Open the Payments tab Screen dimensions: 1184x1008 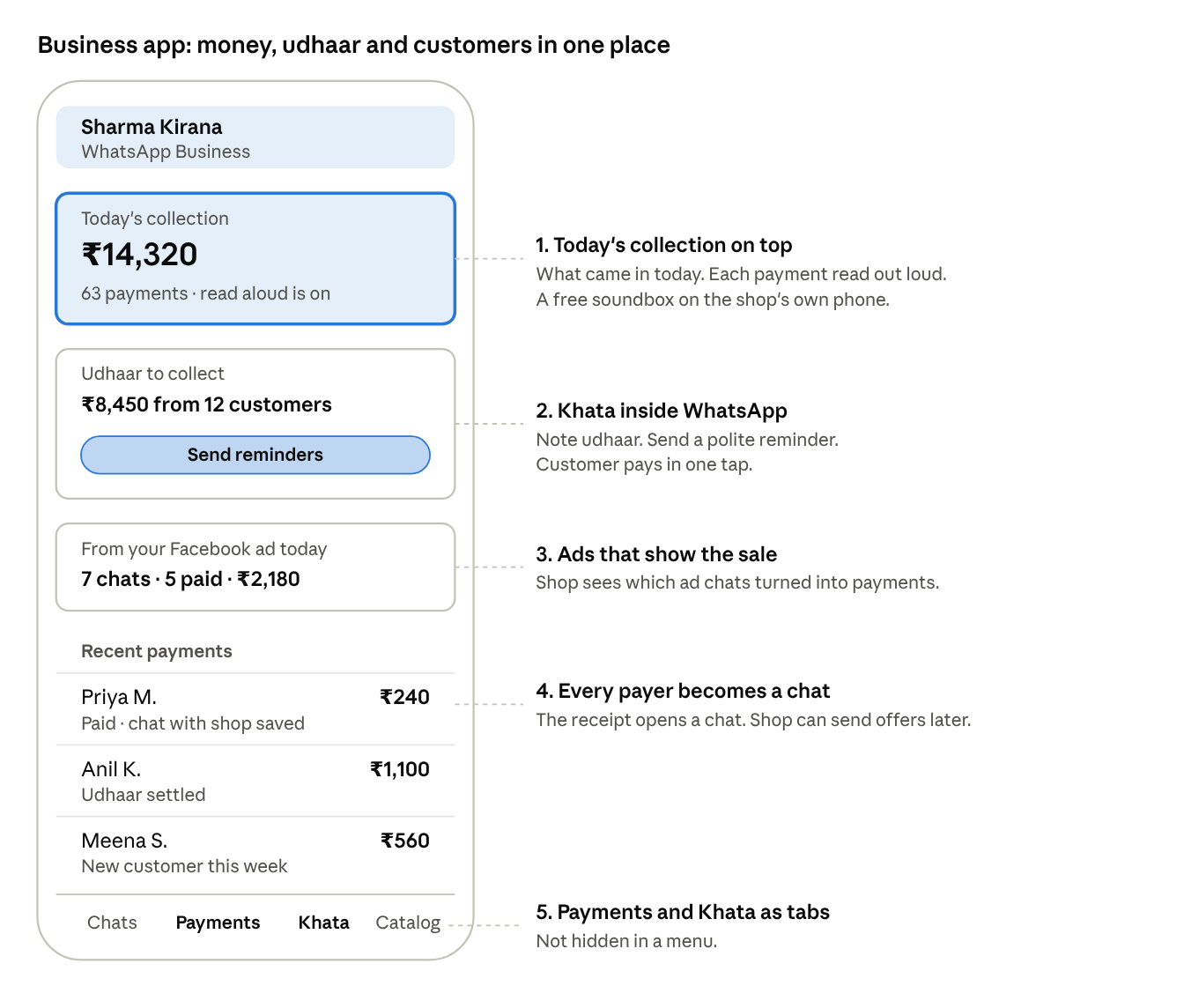218,923
